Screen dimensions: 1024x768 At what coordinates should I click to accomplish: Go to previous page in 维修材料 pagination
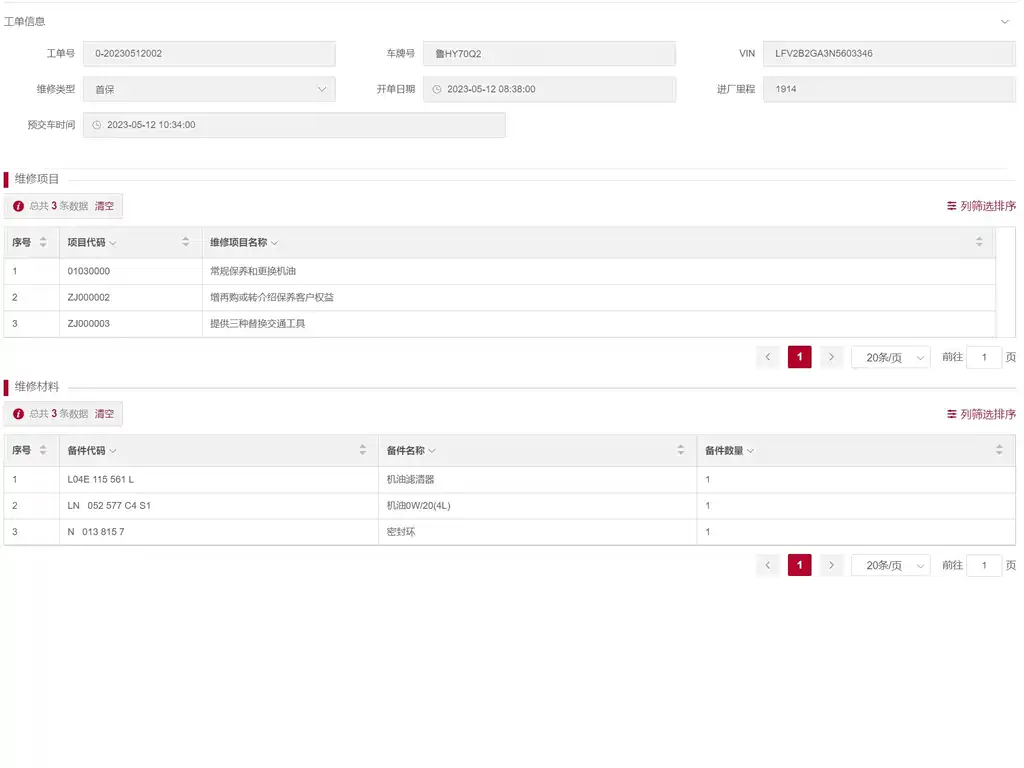point(768,565)
